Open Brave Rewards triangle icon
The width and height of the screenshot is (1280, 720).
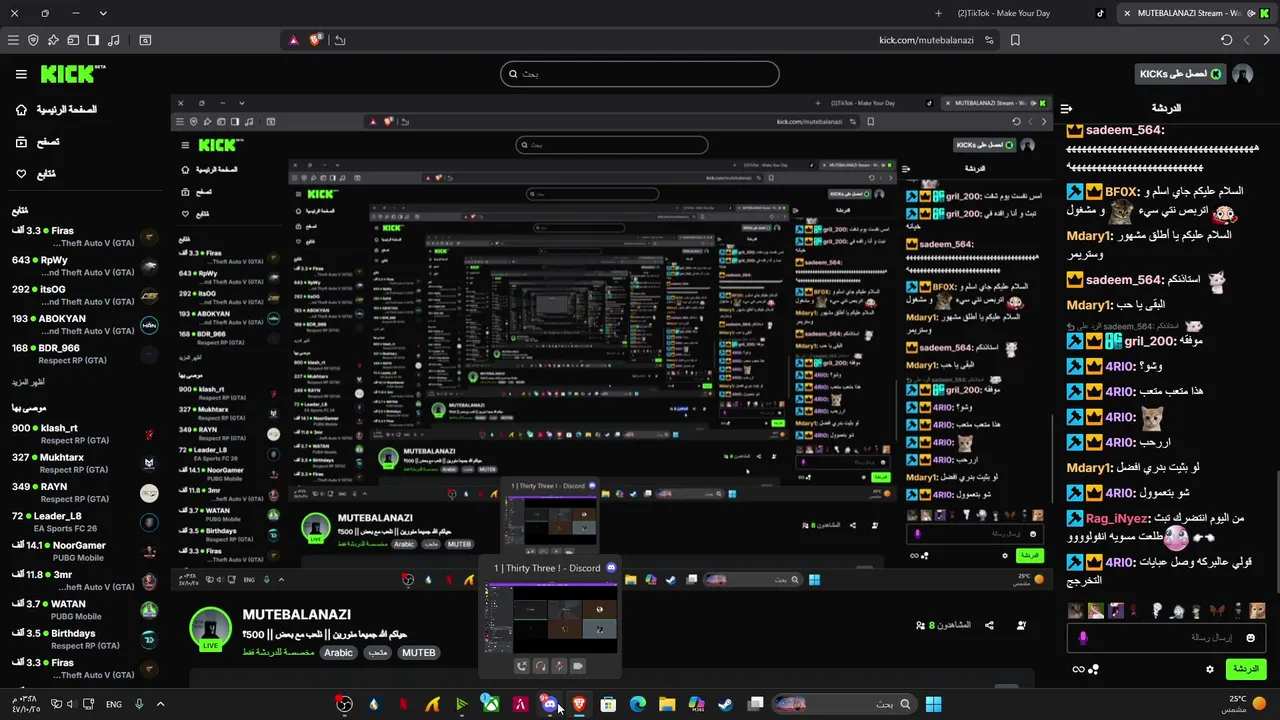click(x=294, y=40)
